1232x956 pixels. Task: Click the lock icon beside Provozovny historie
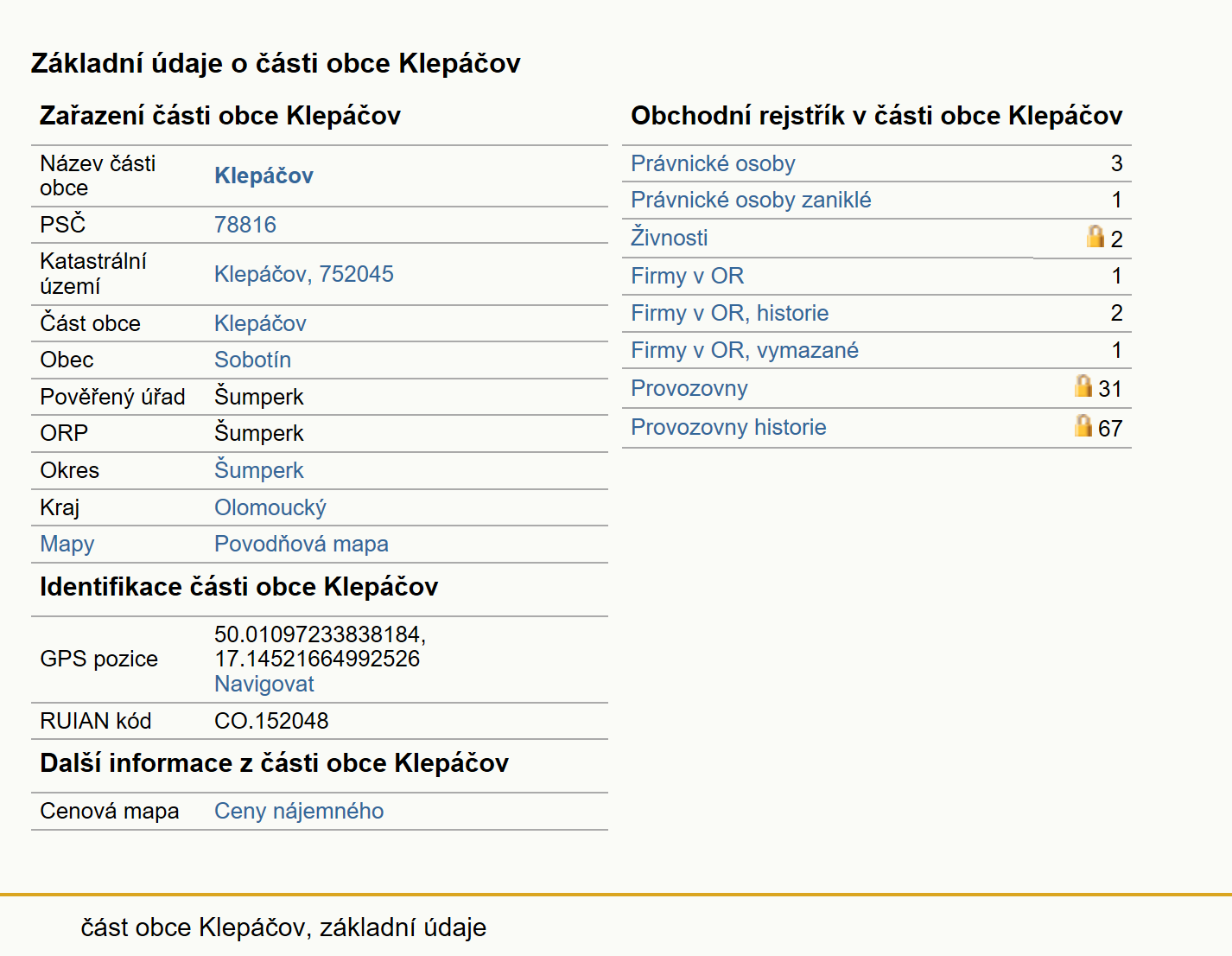tap(1083, 425)
